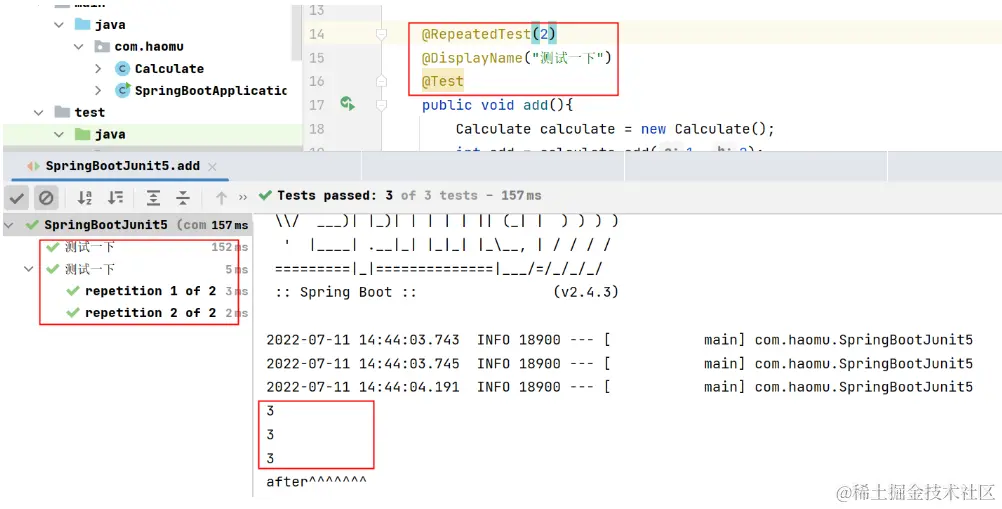
Task: Click the @RepeatedTest annotation in editor
Action: click(489, 34)
